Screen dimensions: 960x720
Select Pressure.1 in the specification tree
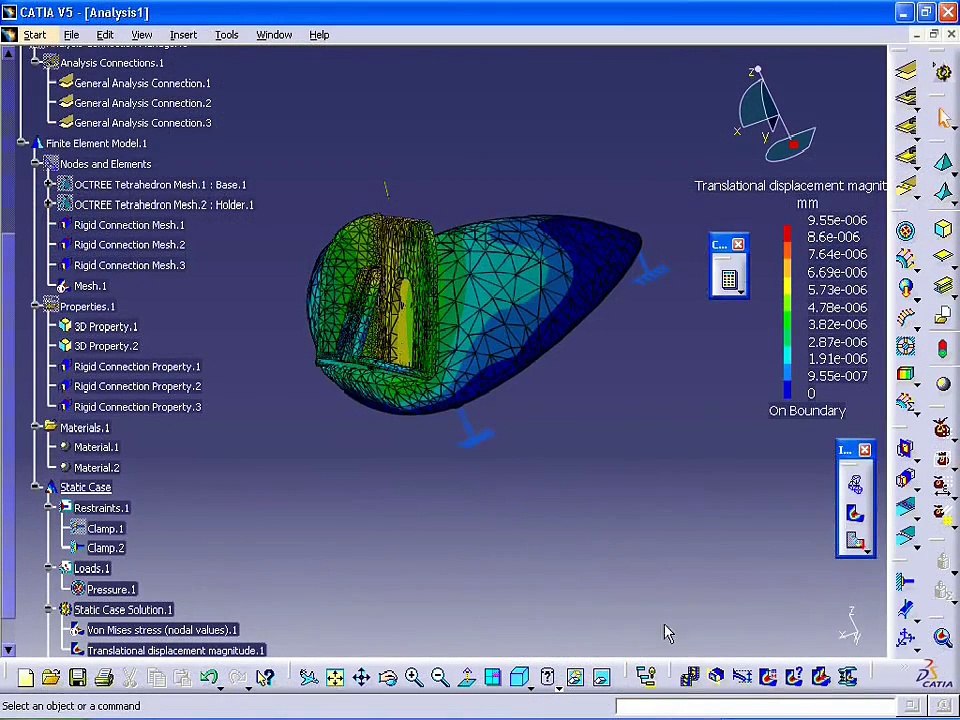[111, 589]
